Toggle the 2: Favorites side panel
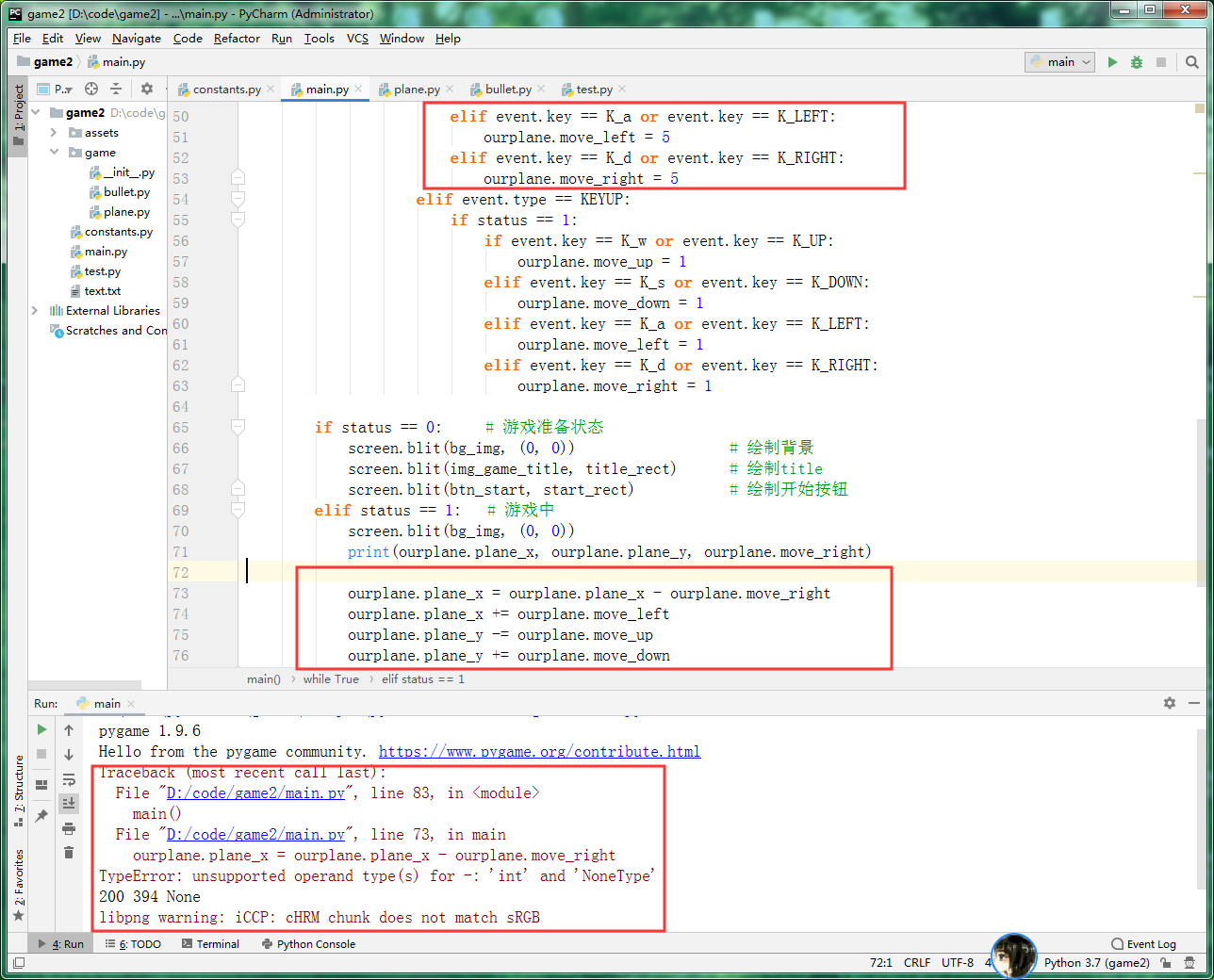The image size is (1214, 980). tap(19, 885)
